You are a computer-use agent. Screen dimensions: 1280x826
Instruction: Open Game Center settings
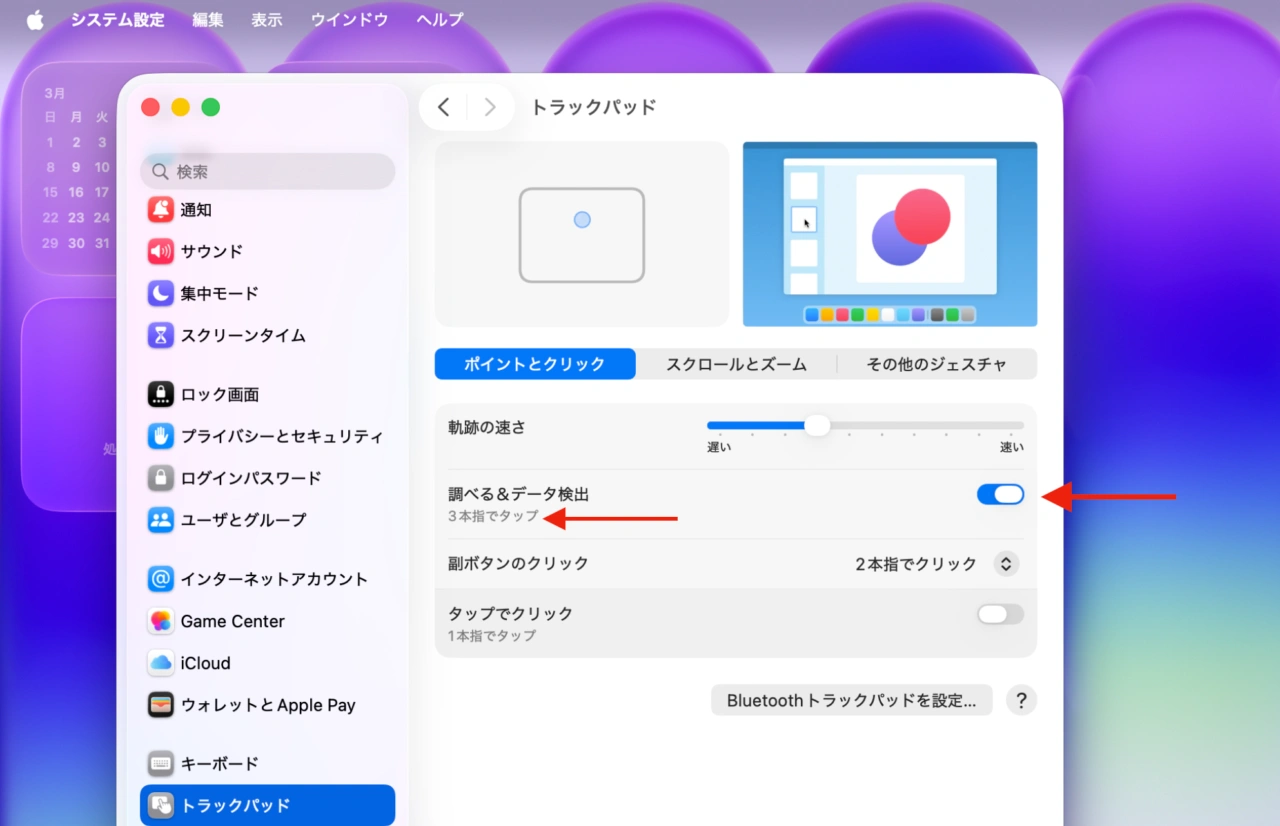tap(160, 621)
